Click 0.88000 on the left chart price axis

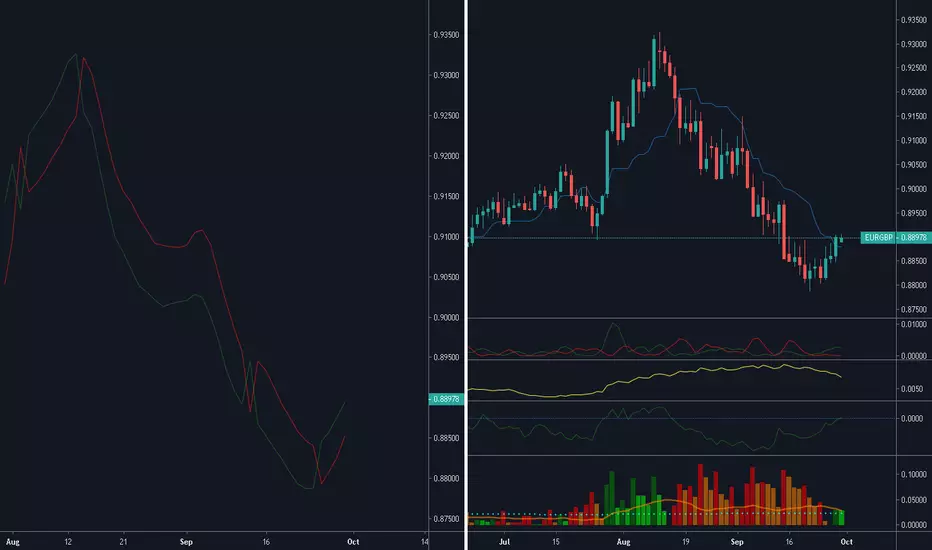(x=446, y=479)
